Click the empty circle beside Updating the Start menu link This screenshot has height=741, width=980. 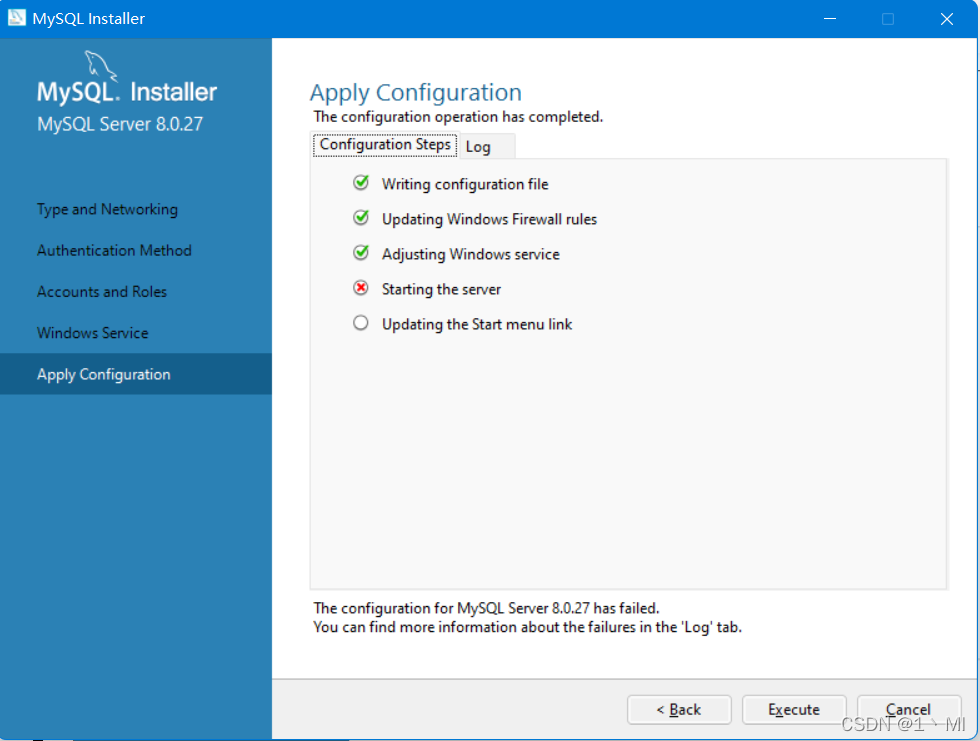pos(361,323)
